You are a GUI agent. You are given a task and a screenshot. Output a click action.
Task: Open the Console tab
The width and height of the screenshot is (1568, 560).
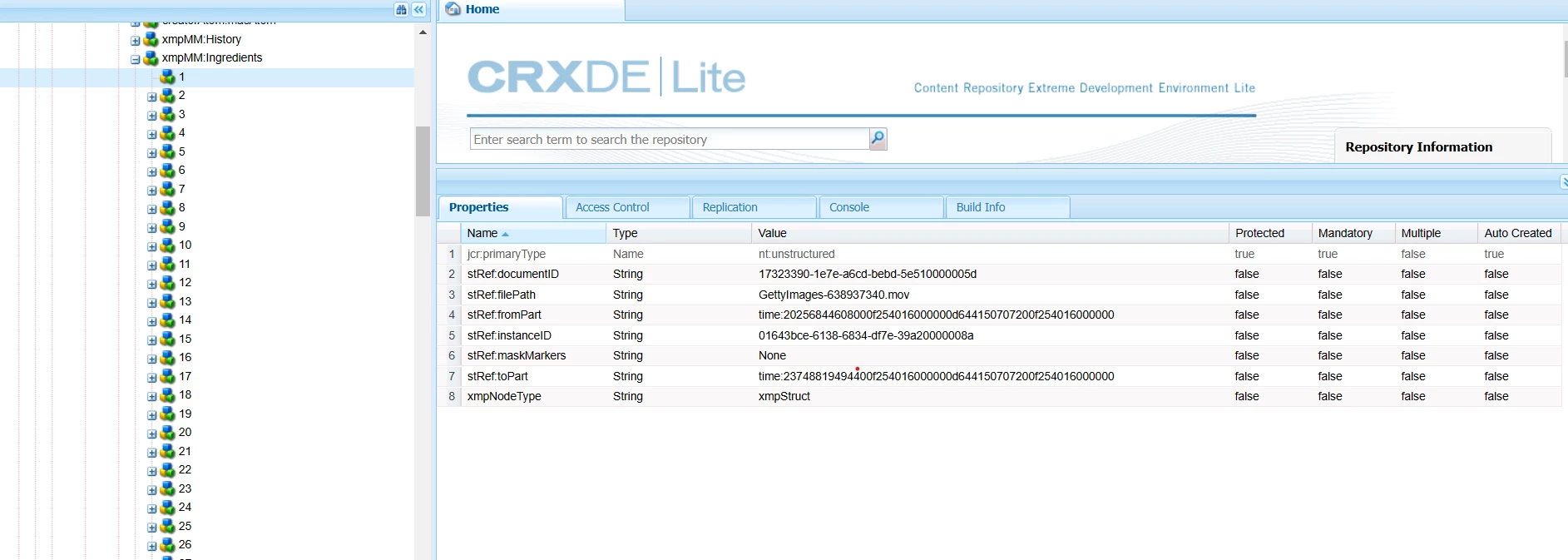click(x=881, y=207)
